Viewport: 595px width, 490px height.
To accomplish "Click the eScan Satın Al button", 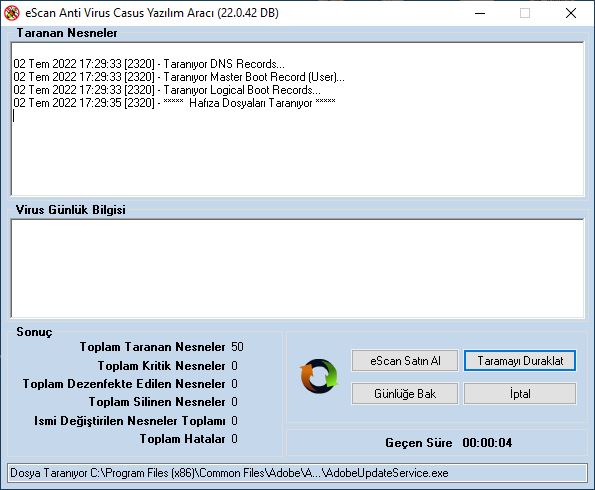I will 405,361.
